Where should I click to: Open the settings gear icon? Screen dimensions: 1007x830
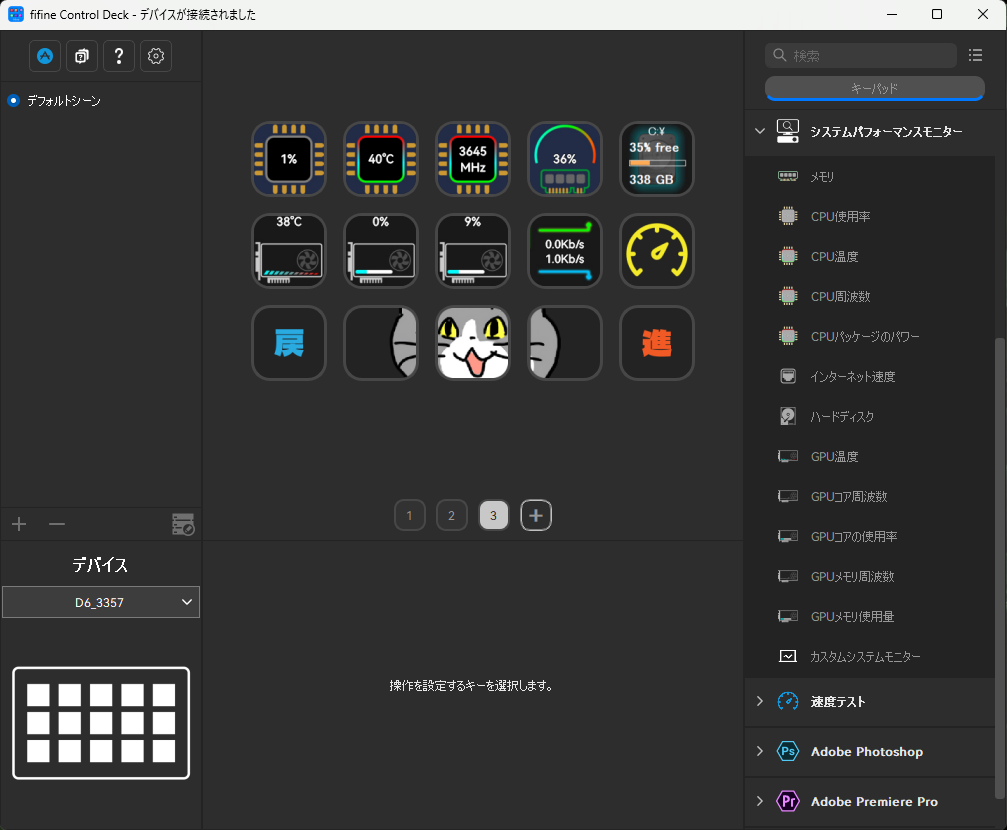[x=156, y=56]
